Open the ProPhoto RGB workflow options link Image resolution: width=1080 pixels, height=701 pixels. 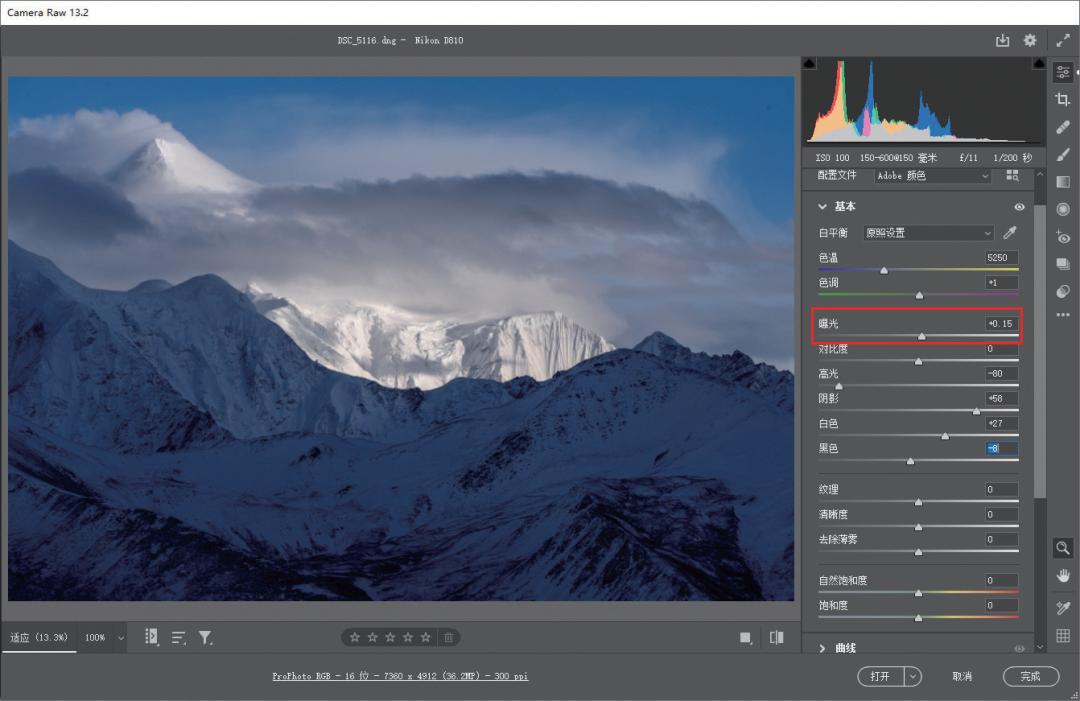coord(400,676)
